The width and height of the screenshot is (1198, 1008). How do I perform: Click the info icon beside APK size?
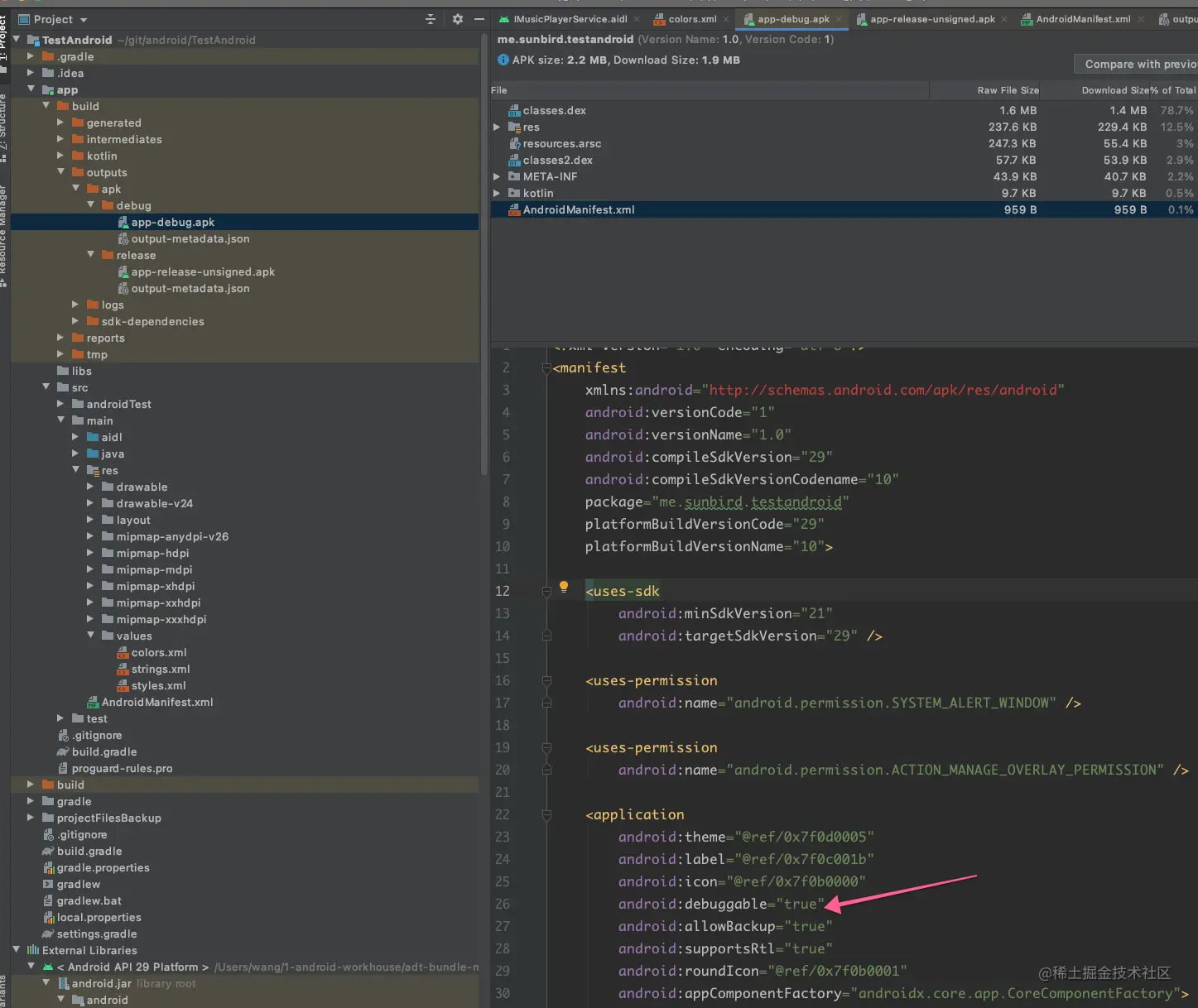[x=503, y=60]
